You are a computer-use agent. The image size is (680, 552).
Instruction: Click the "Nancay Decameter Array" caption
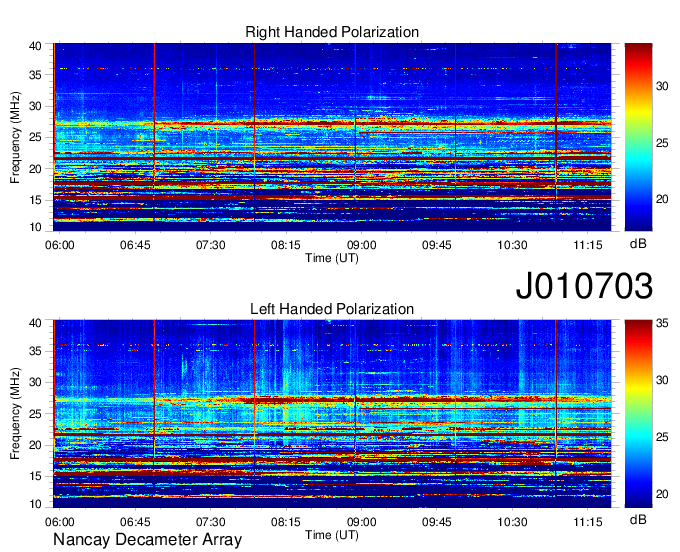[x=147, y=540]
